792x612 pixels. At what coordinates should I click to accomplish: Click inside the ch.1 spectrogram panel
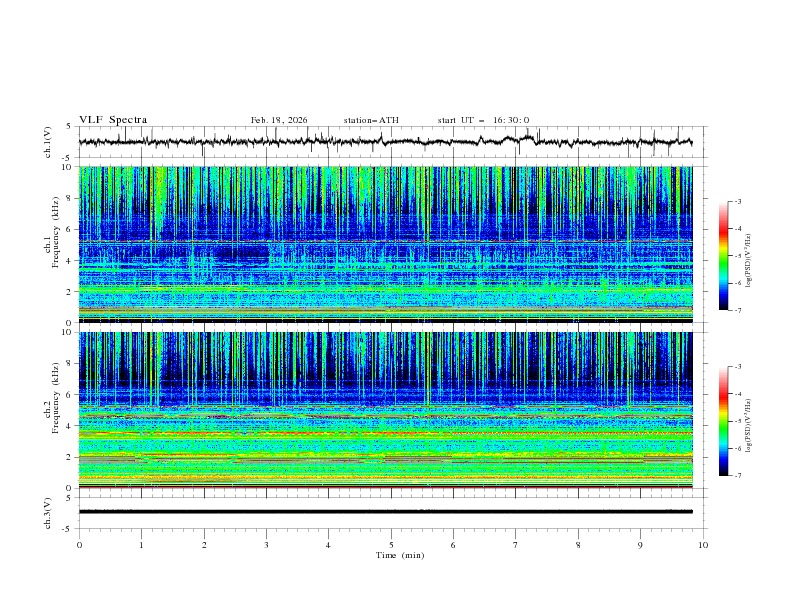click(x=385, y=244)
